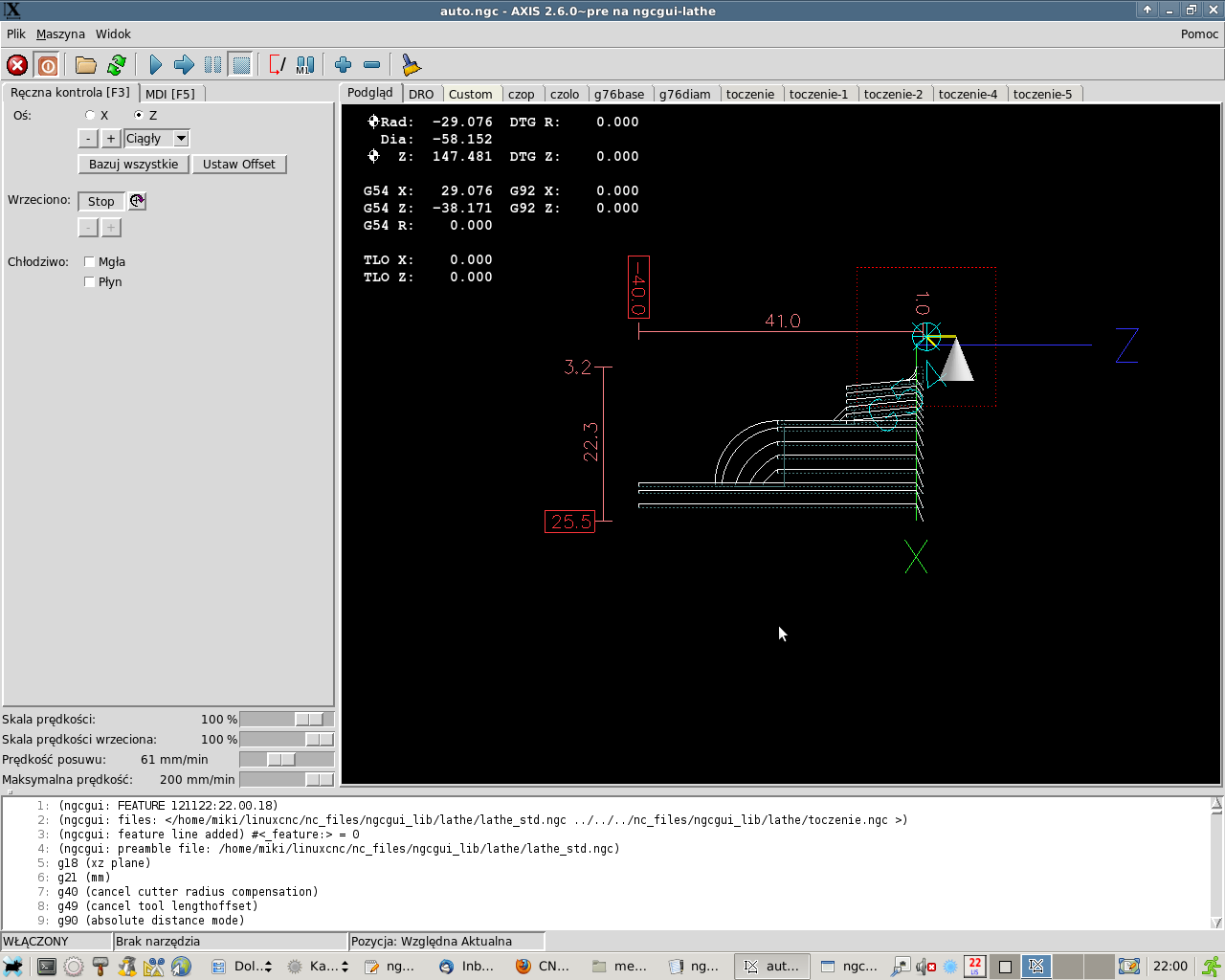Click the volume muted tray icon

click(924, 967)
